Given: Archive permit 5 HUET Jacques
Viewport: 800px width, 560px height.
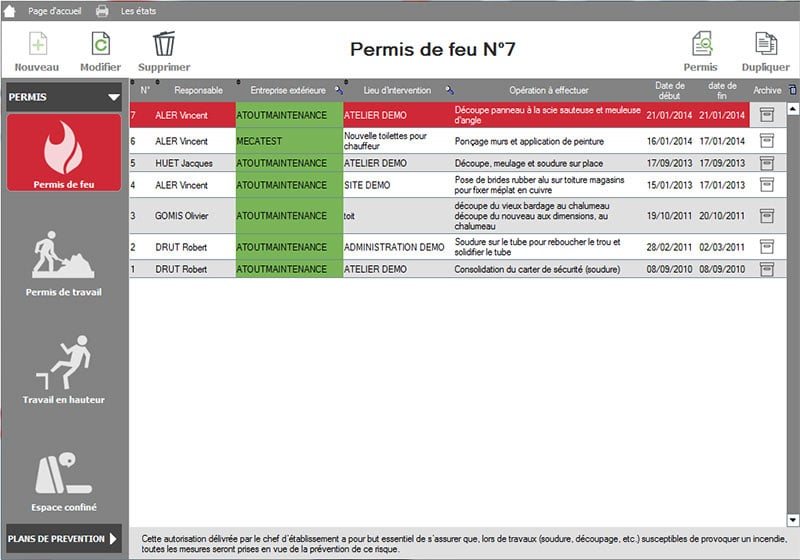Looking at the screenshot, I should point(767,163).
